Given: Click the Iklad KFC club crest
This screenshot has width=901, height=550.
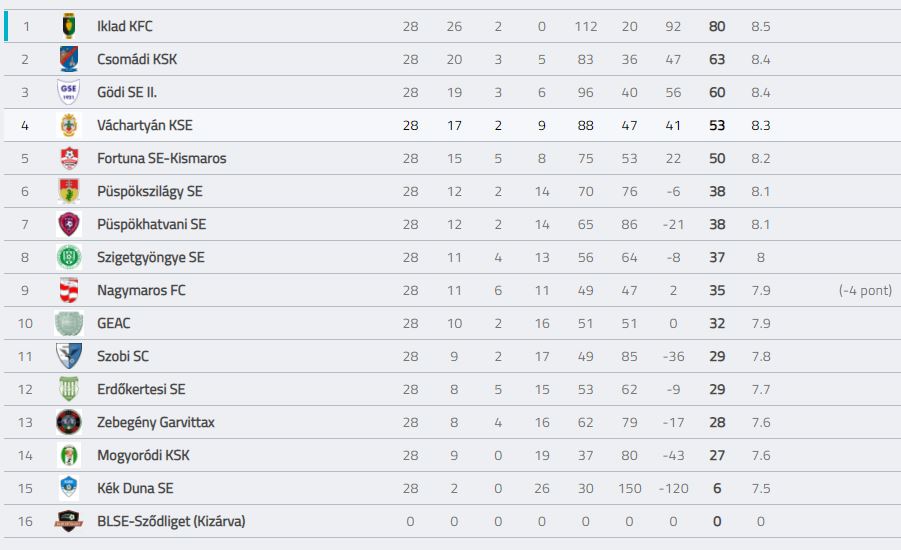Looking at the screenshot, I should 69,26.
